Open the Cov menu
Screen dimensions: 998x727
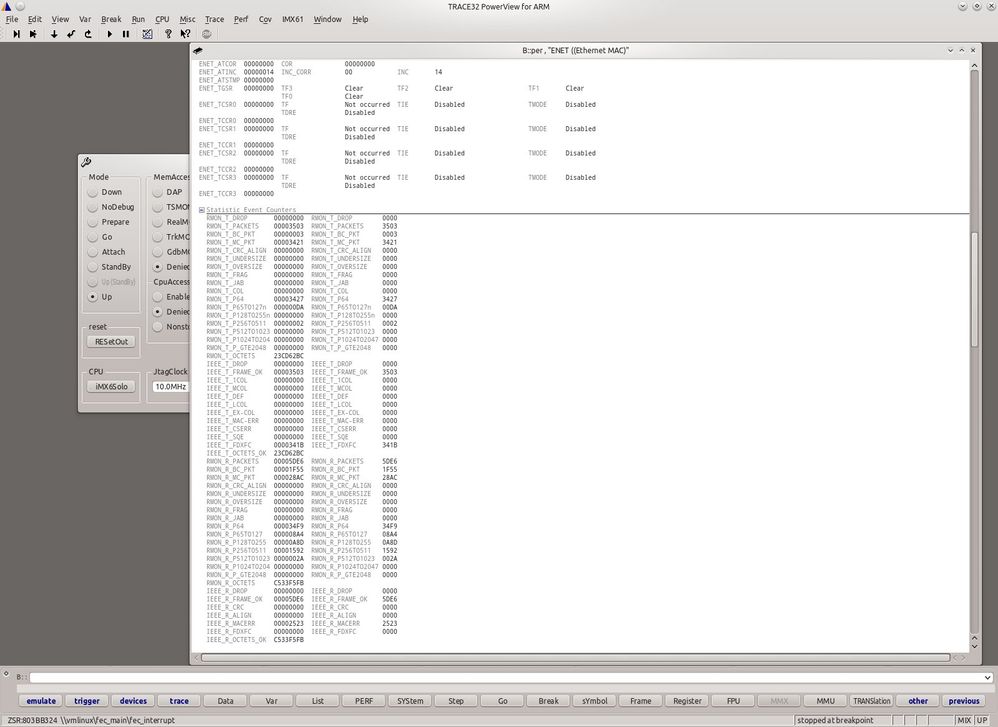point(265,19)
